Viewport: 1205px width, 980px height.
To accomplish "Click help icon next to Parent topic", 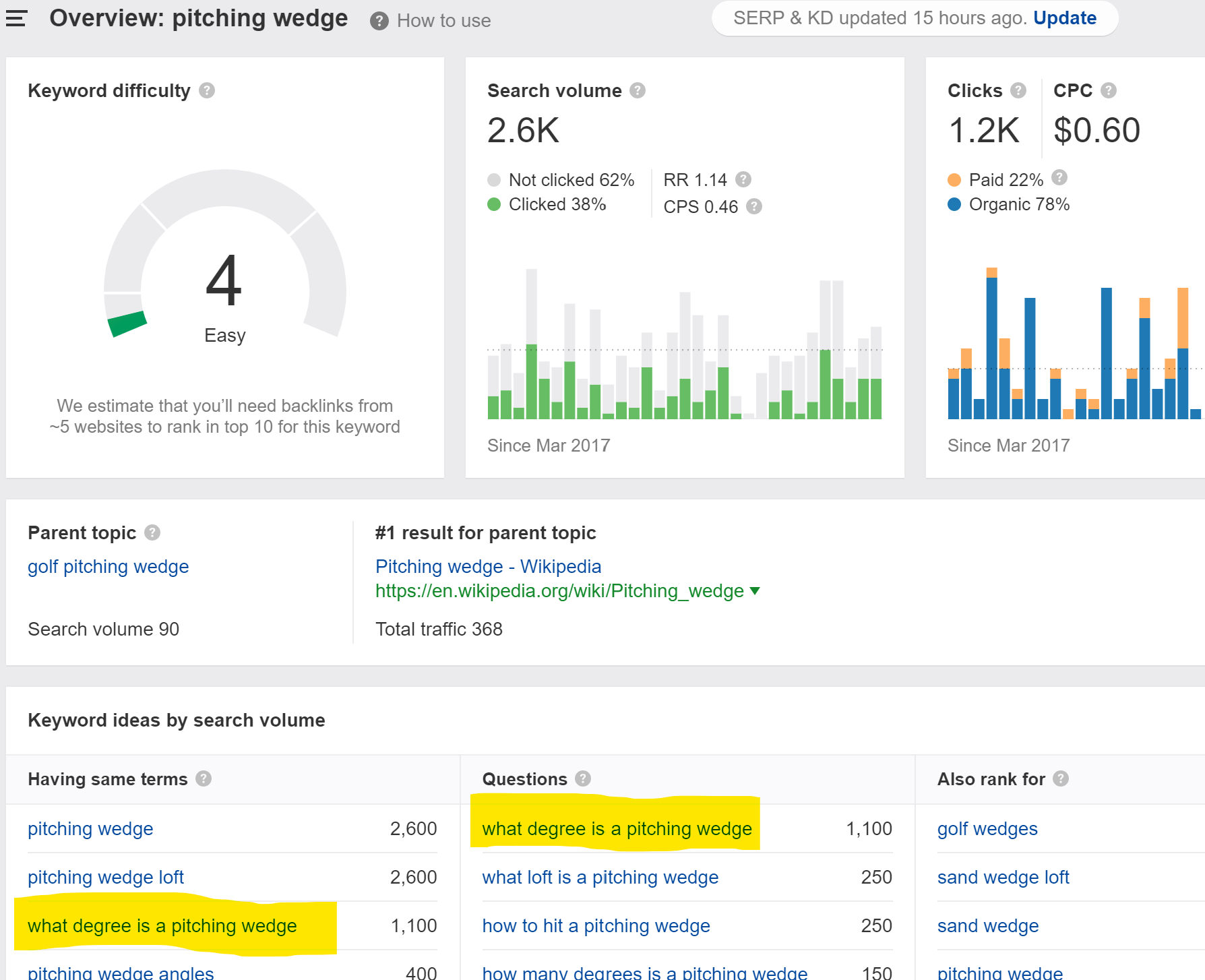I will pyautogui.click(x=152, y=532).
